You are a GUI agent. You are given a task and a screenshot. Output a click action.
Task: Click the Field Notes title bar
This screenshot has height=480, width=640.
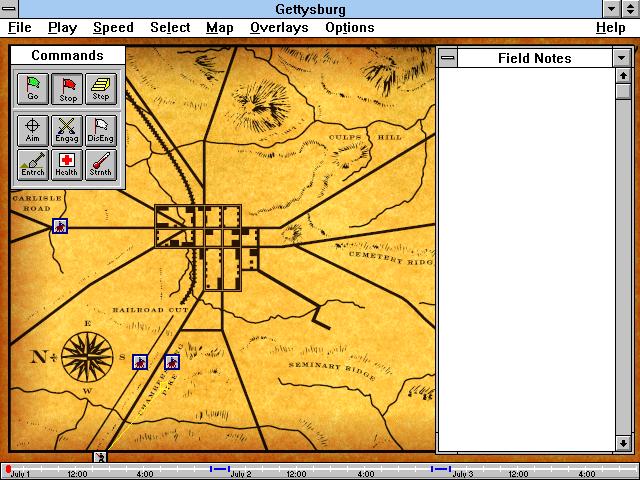535,58
